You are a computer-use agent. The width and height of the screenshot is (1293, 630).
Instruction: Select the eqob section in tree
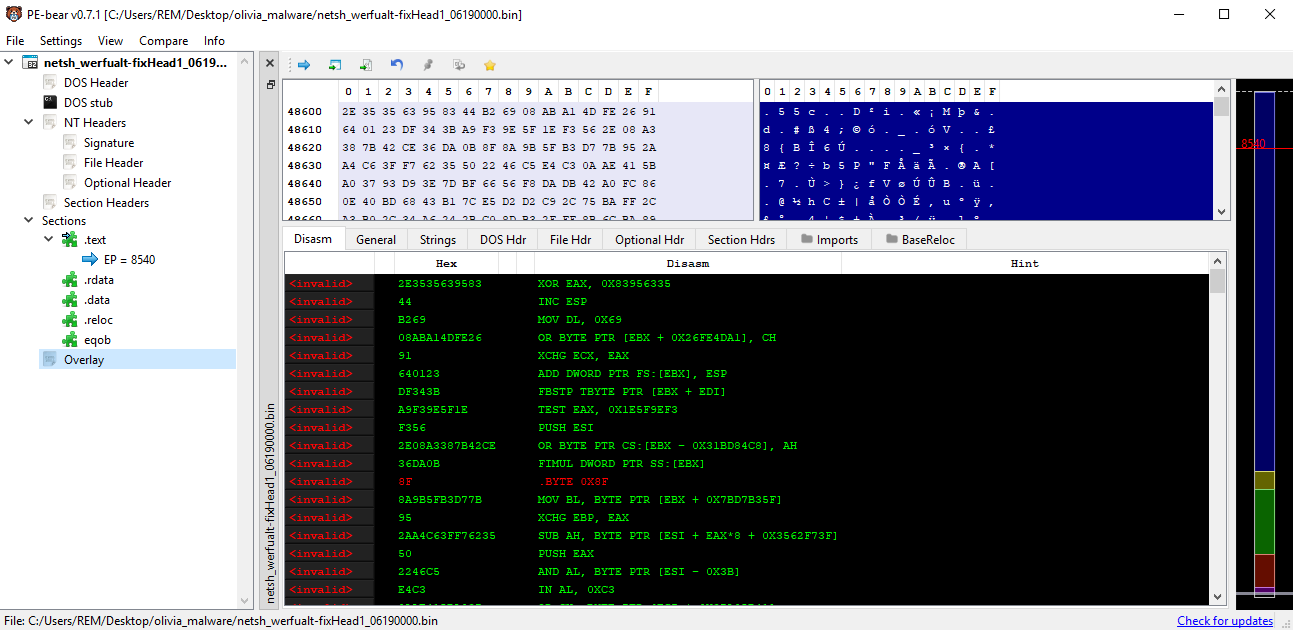(97, 340)
